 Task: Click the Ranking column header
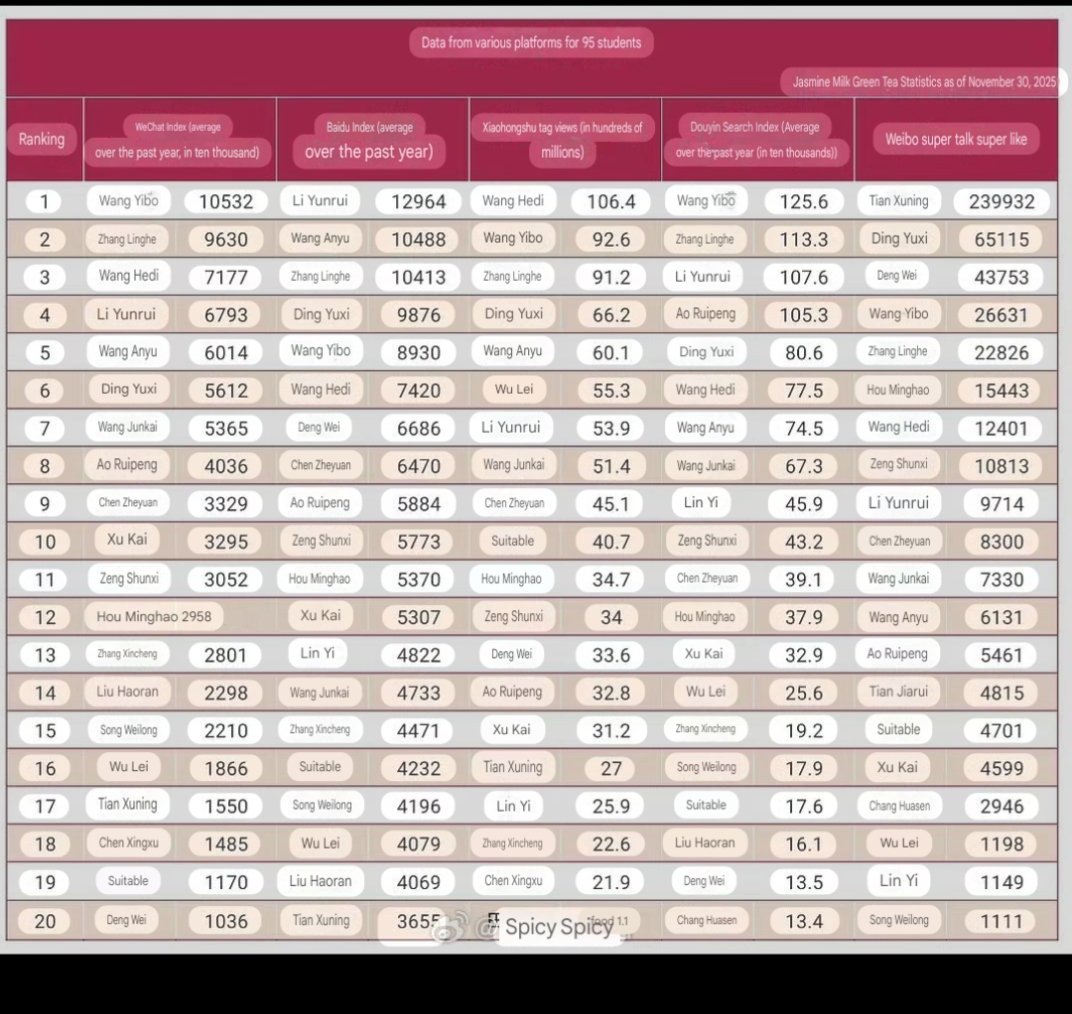click(x=42, y=139)
